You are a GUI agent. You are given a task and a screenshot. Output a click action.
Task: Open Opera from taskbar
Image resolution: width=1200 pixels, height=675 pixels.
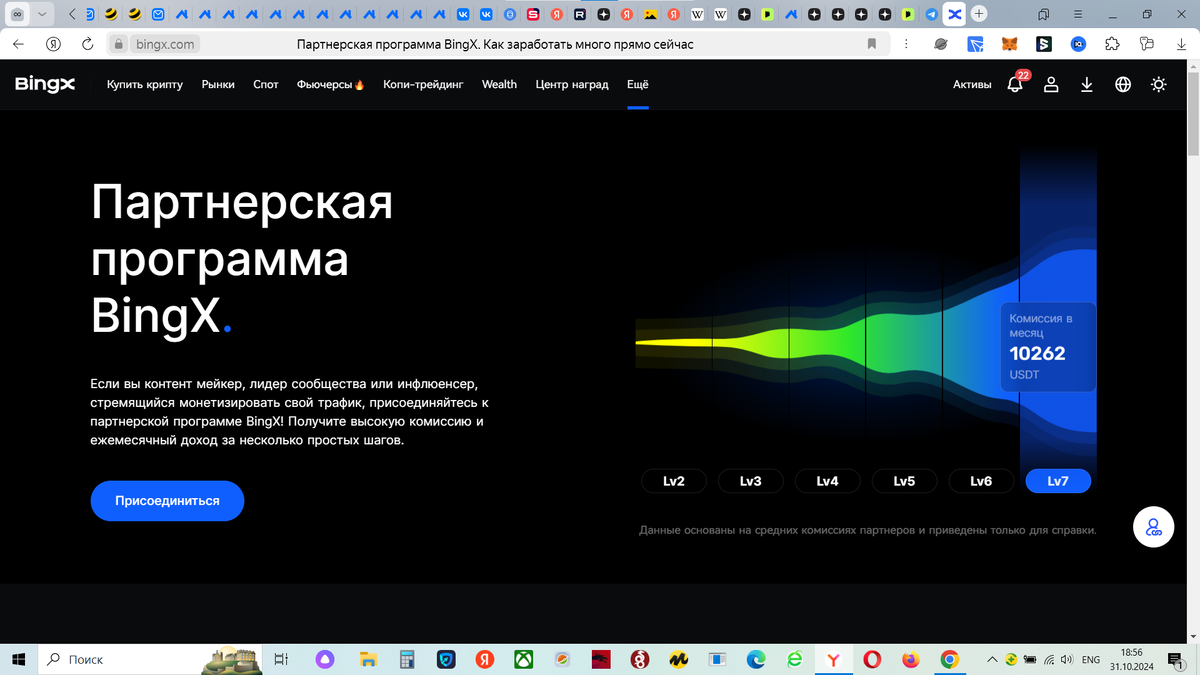(872, 659)
